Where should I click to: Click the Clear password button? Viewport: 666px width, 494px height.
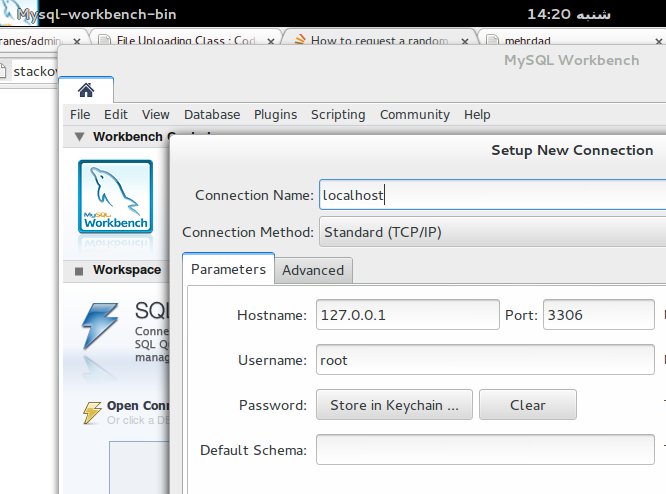click(527, 405)
